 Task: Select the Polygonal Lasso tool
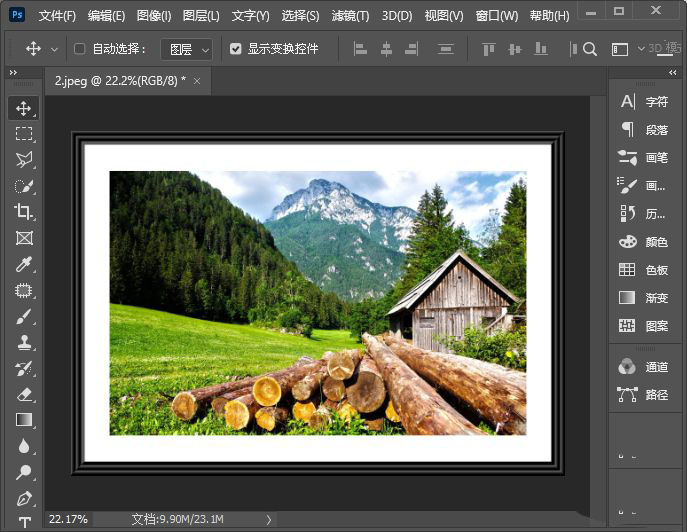[24, 160]
